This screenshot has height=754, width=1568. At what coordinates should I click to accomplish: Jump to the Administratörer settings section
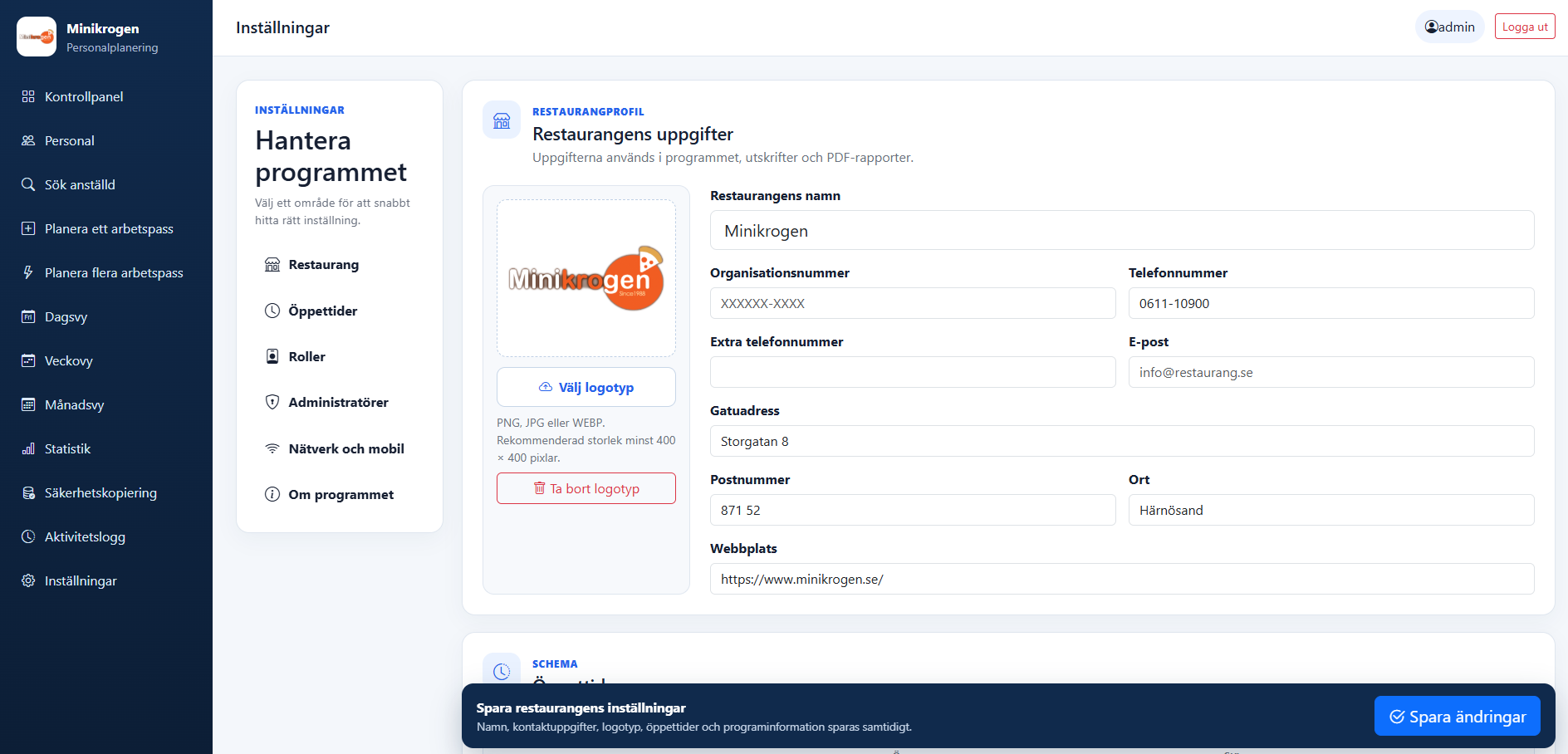pyautogui.click(x=340, y=402)
